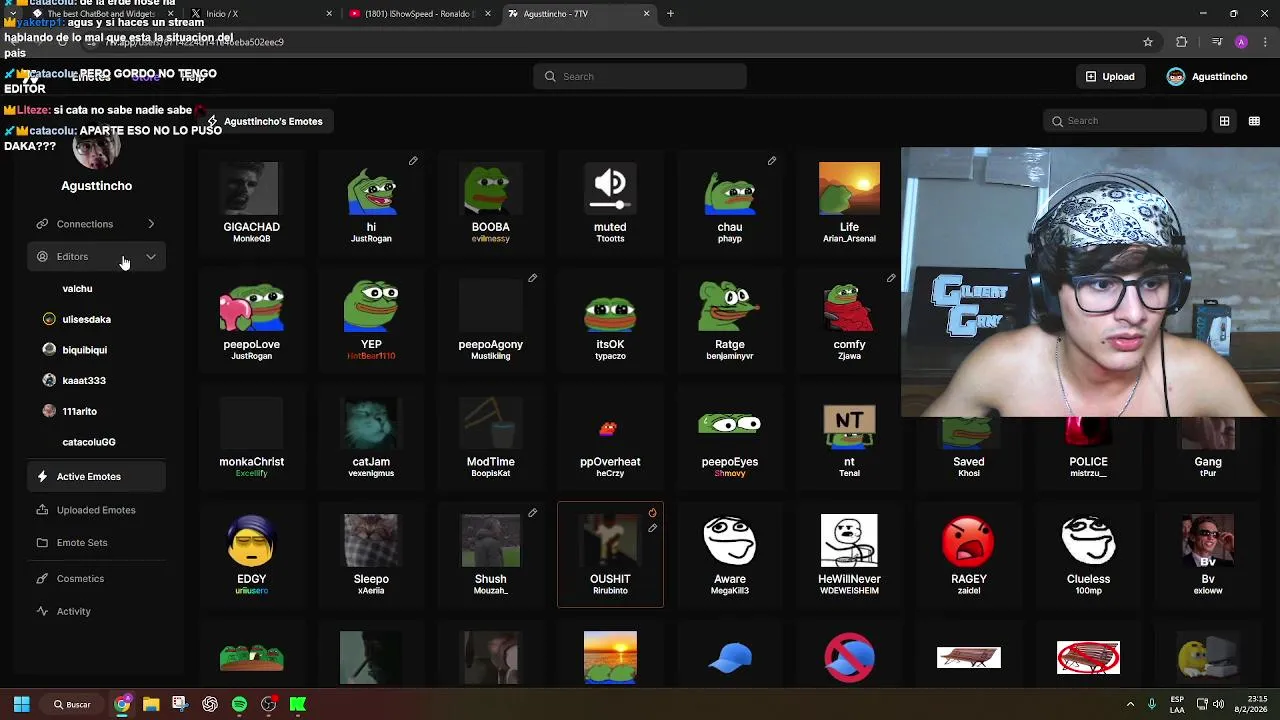
Task: Click the edit pencil on the chau emote
Action: [x=772, y=161]
